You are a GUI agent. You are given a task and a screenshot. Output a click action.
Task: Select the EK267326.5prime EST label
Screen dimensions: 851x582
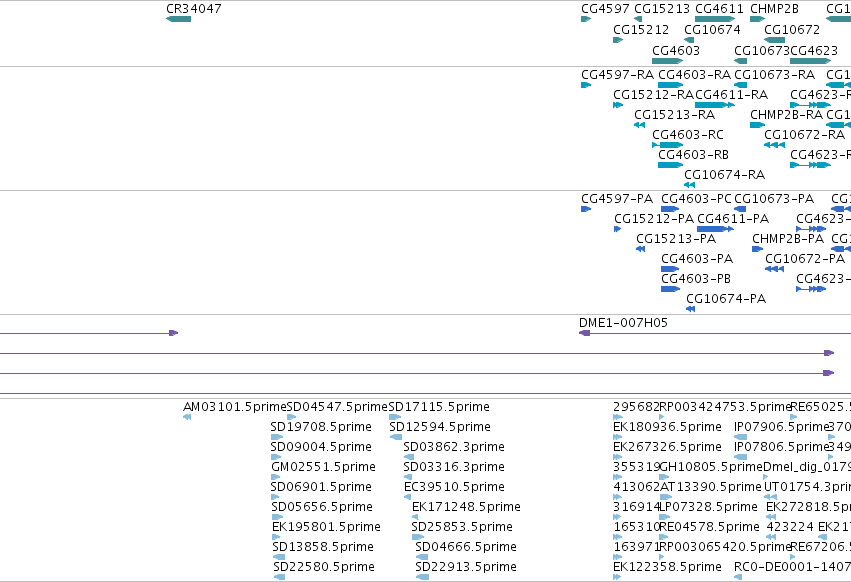667,447
